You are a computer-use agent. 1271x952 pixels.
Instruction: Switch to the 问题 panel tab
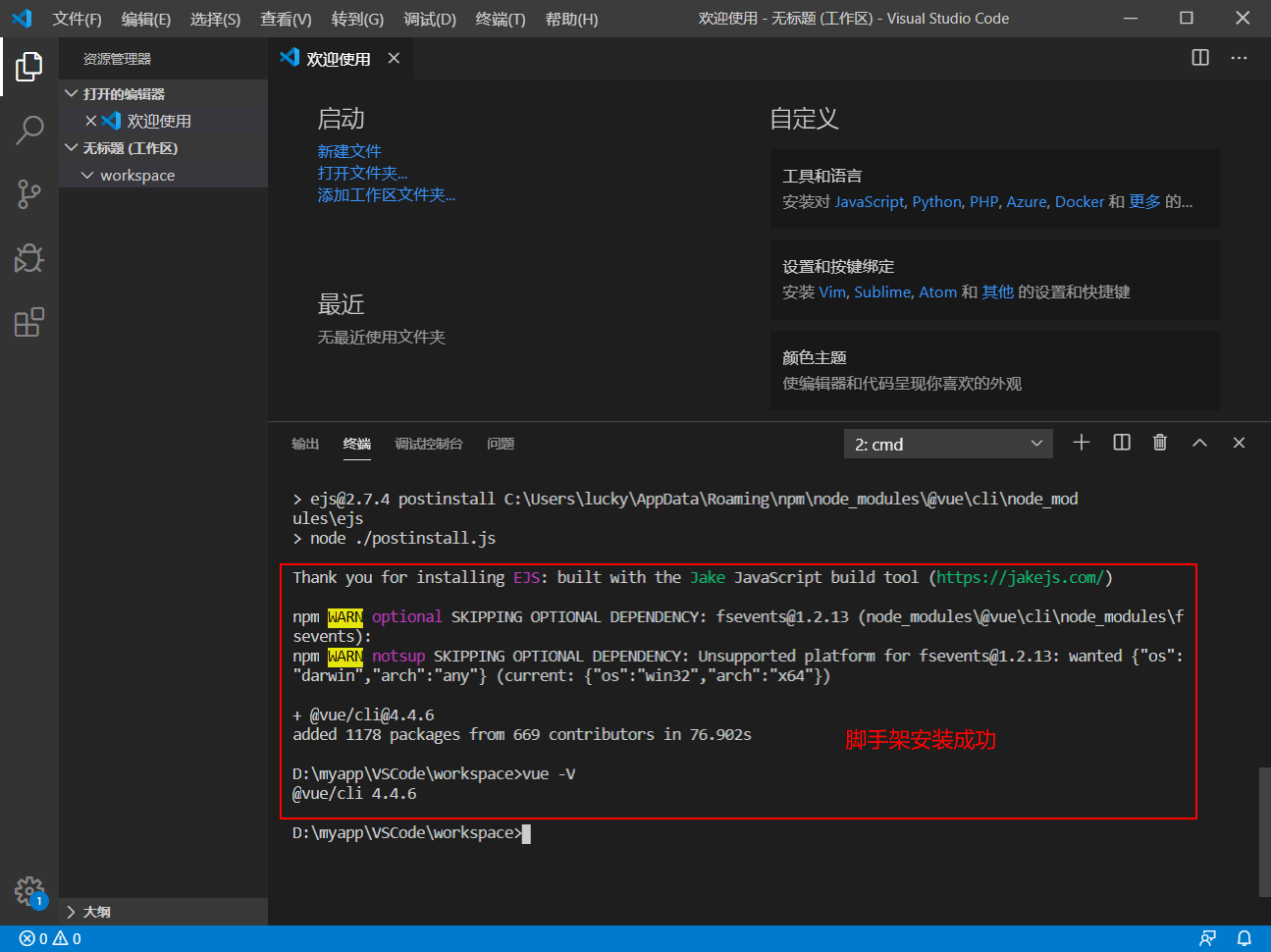pyautogui.click(x=501, y=444)
